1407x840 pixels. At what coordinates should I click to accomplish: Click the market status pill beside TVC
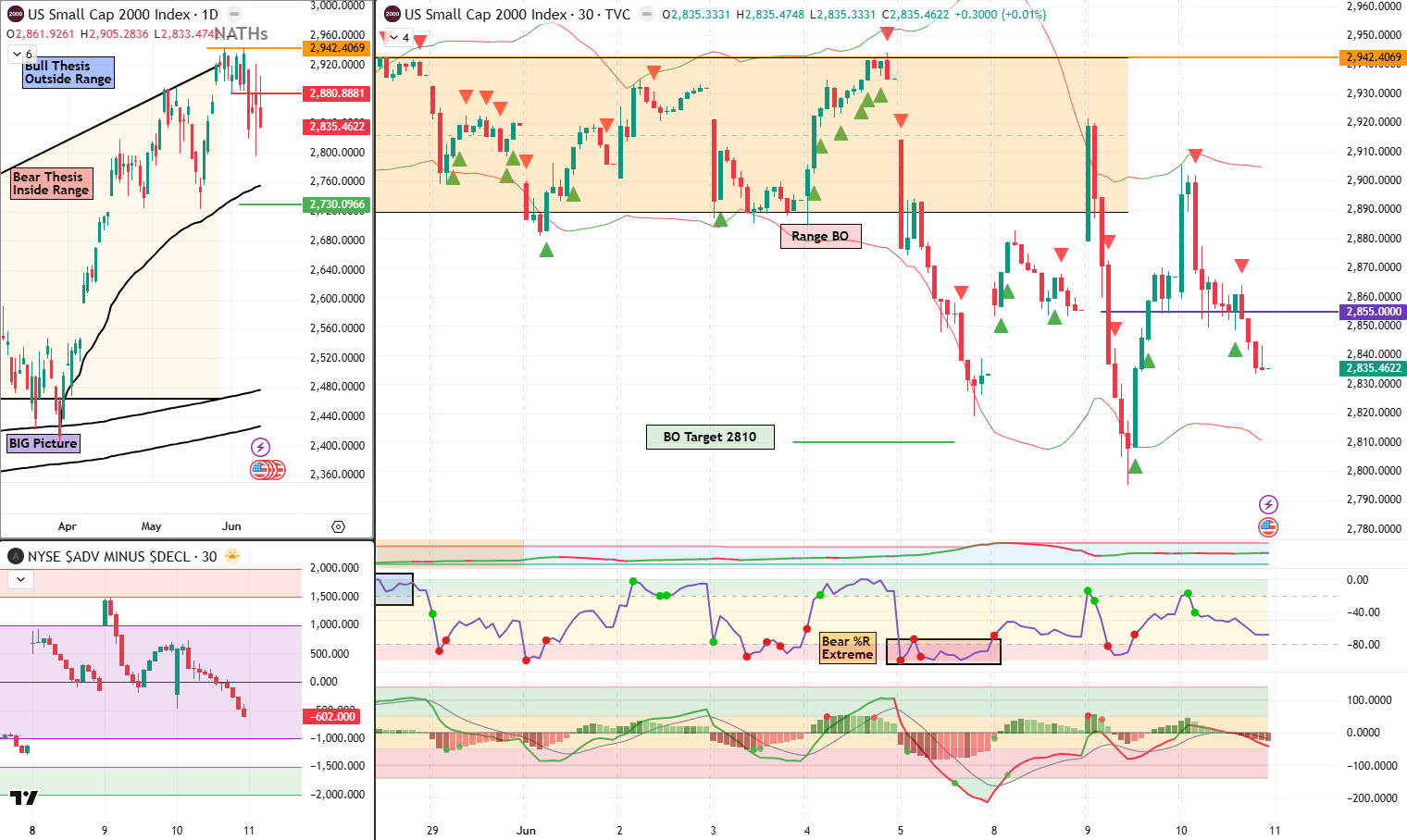(646, 14)
